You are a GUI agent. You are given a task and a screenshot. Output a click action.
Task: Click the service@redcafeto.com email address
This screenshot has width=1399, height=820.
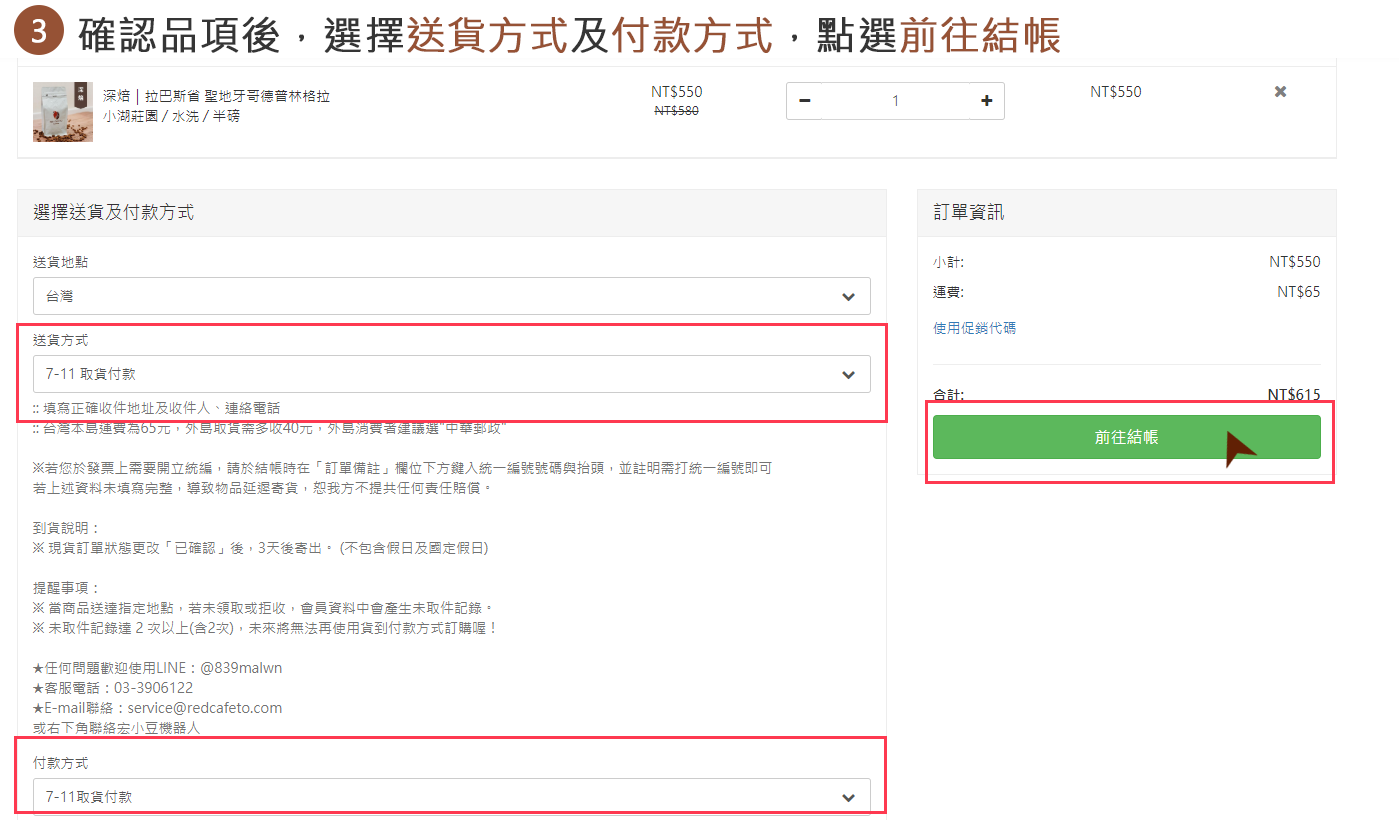click(x=204, y=708)
